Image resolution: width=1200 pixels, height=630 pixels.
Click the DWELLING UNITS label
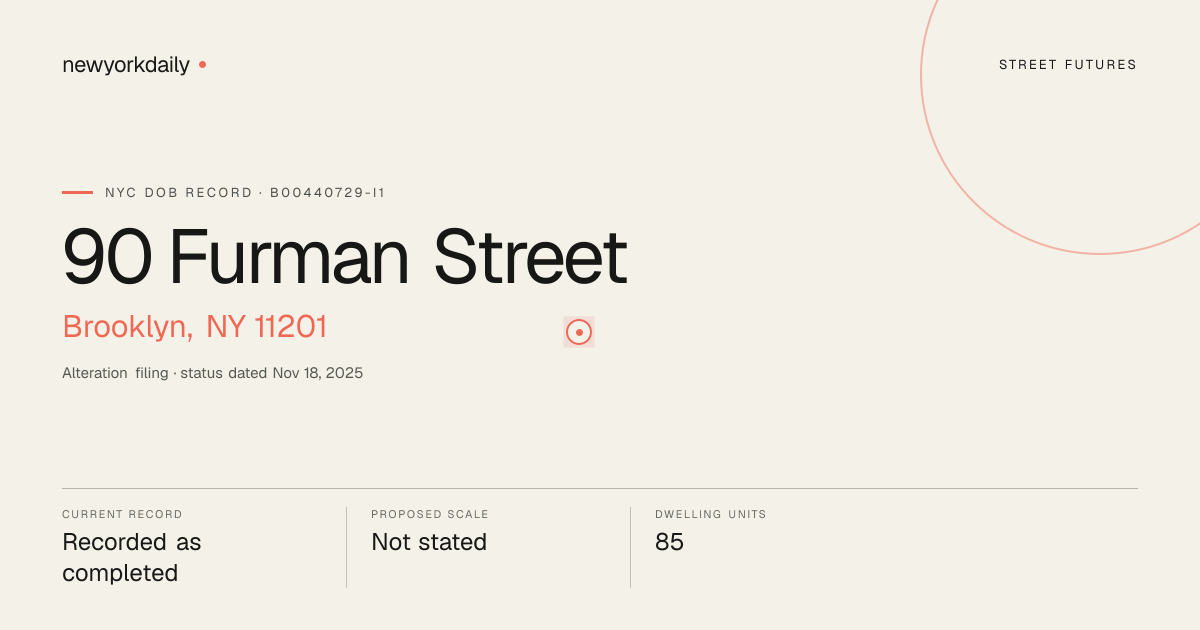coord(711,514)
